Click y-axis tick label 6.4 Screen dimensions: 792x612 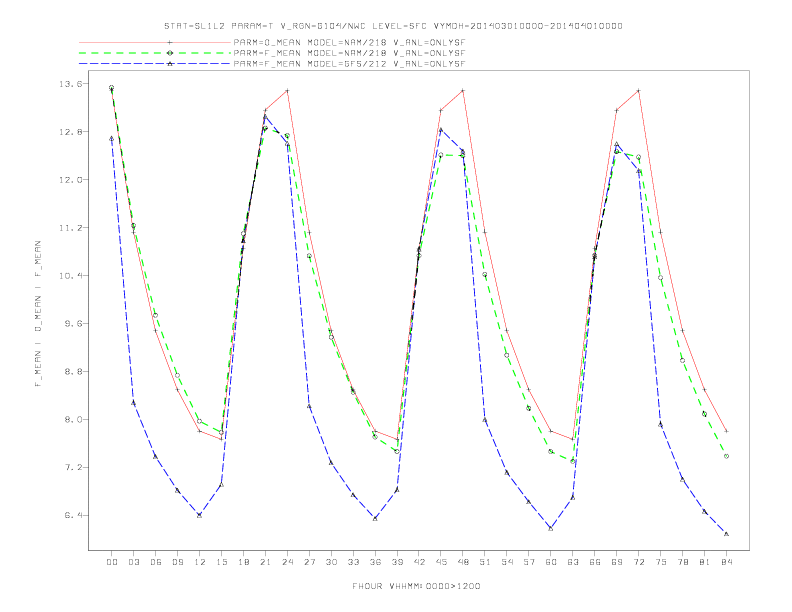(x=73, y=516)
